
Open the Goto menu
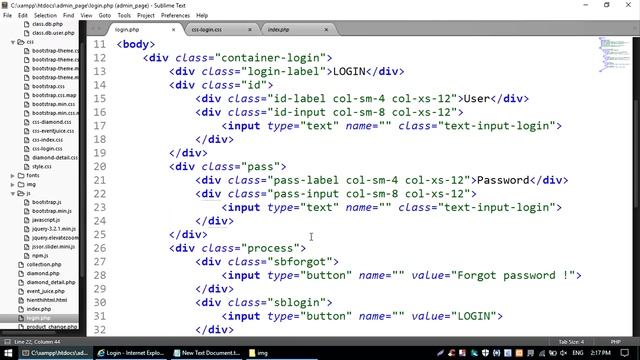[105, 16]
